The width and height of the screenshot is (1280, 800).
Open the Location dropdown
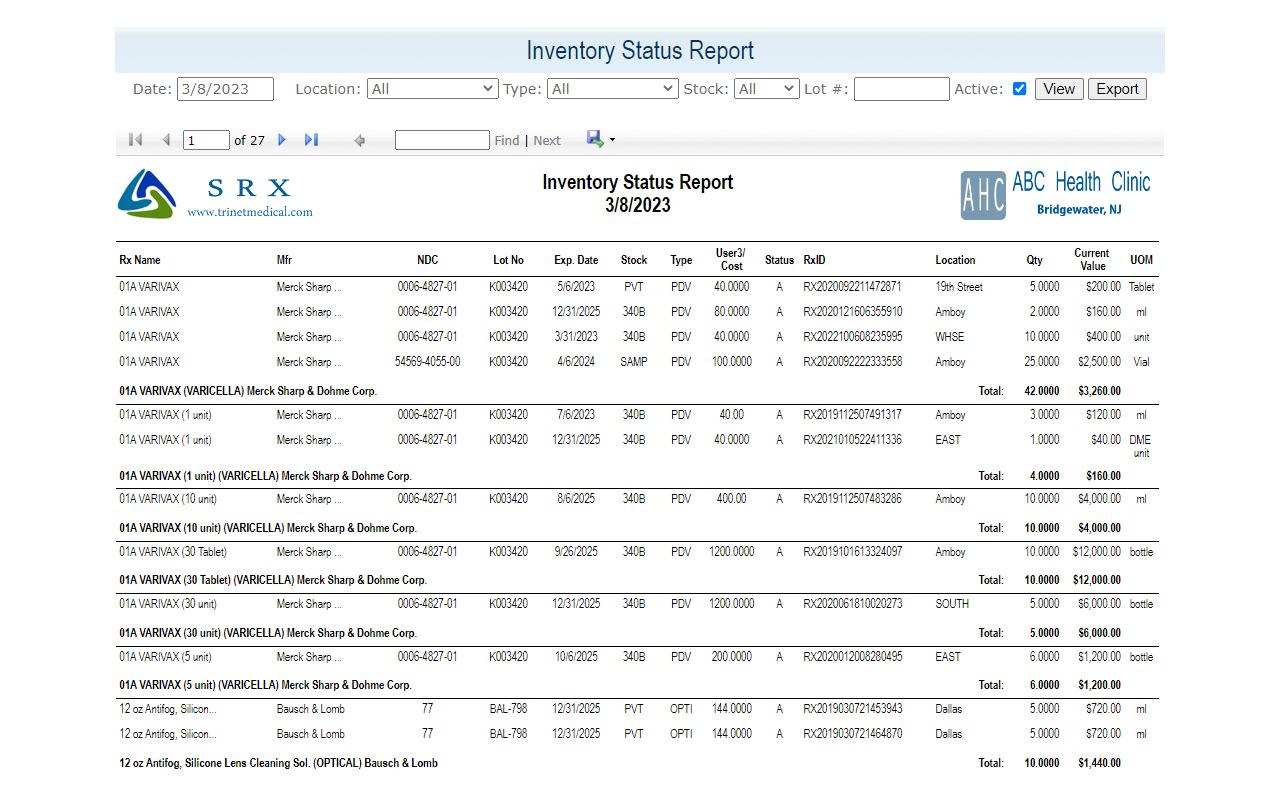click(432, 89)
